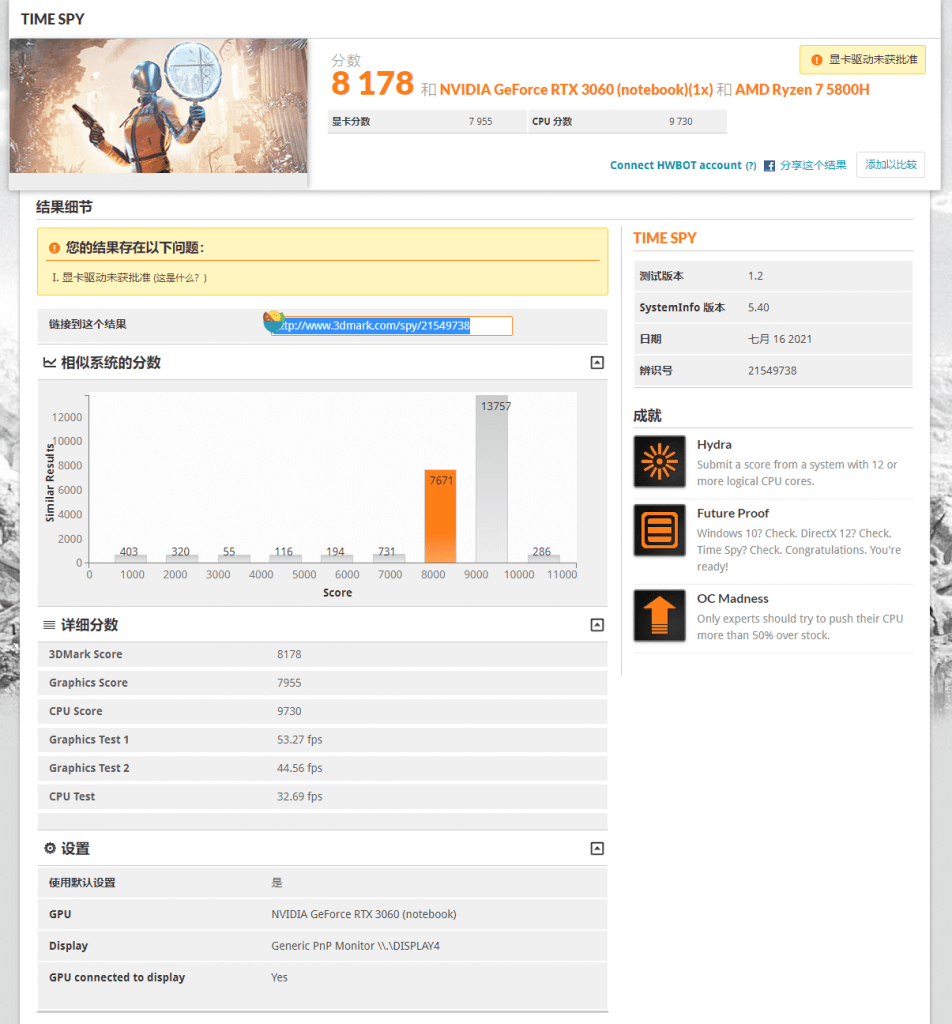The image size is (952, 1024).
Task: Click the OC Madness achievement title
Action: (733, 599)
